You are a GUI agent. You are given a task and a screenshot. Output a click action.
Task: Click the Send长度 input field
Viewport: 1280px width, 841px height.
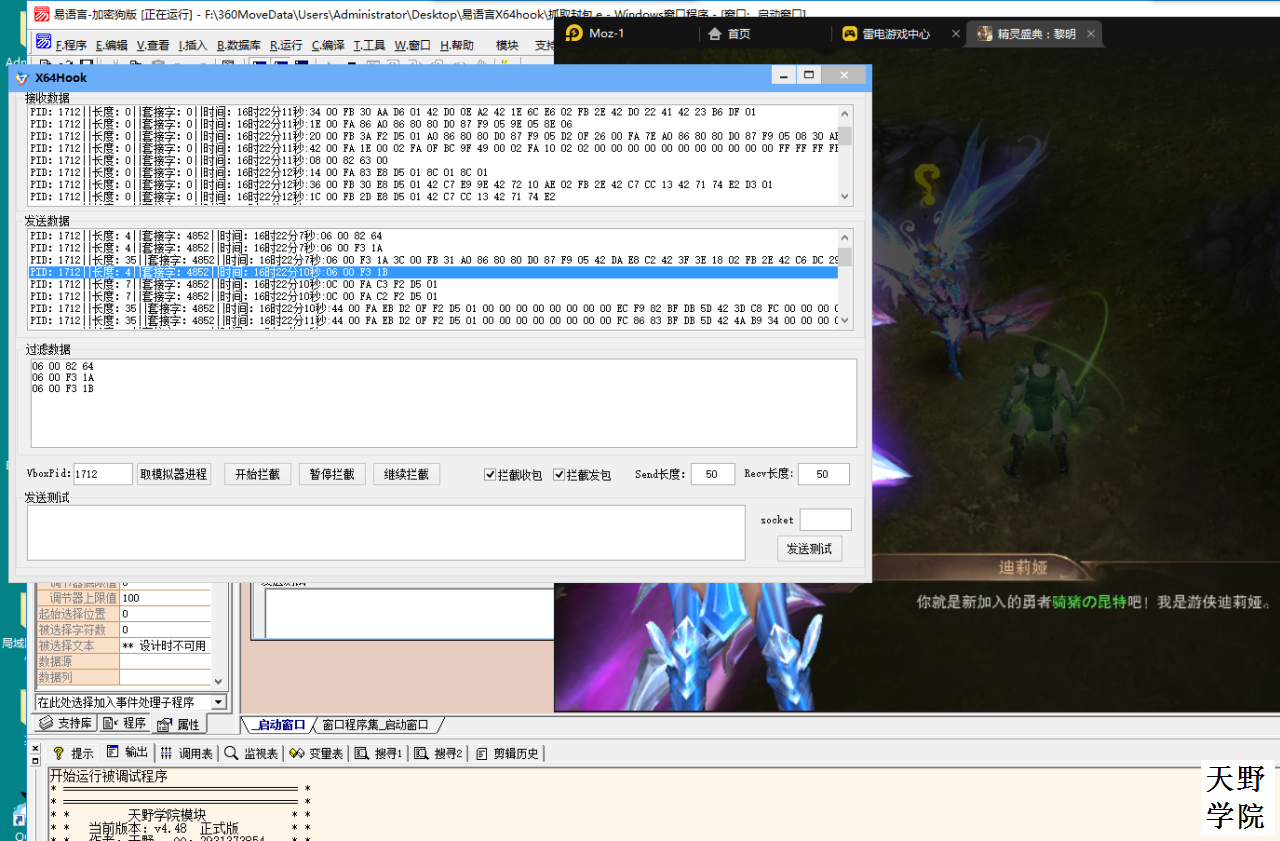(713, 474)
